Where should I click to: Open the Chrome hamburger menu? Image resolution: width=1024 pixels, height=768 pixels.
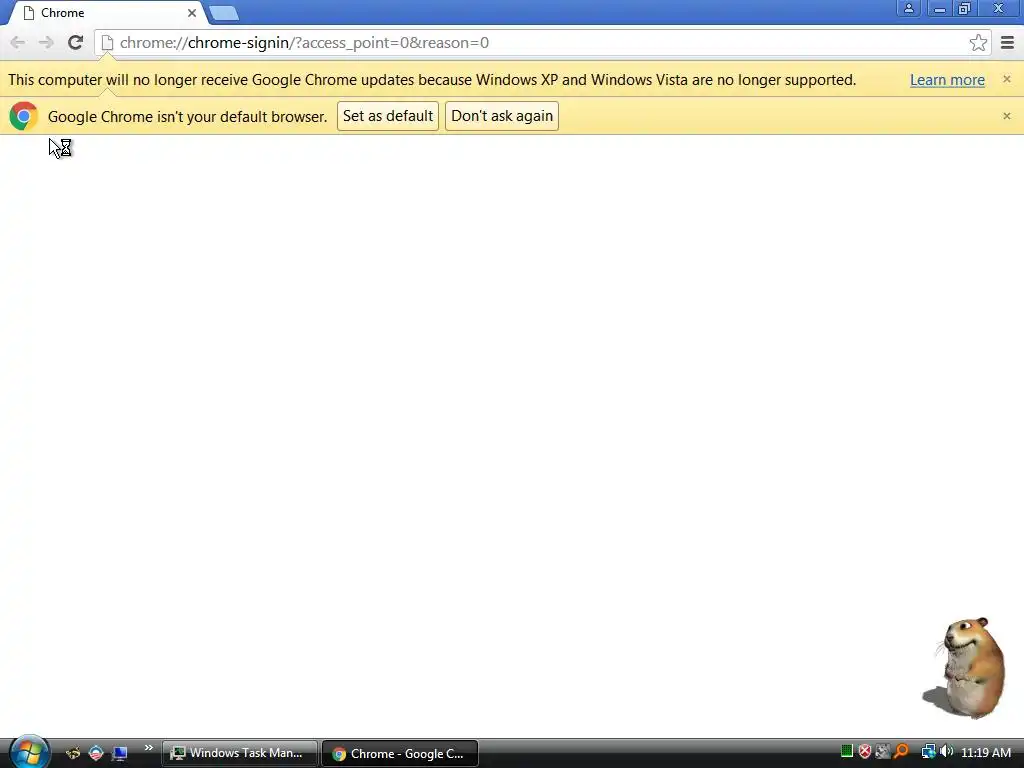1007,43
